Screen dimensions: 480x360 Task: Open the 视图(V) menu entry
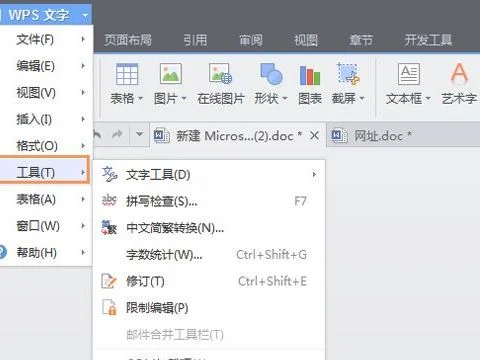click(46, 93)
